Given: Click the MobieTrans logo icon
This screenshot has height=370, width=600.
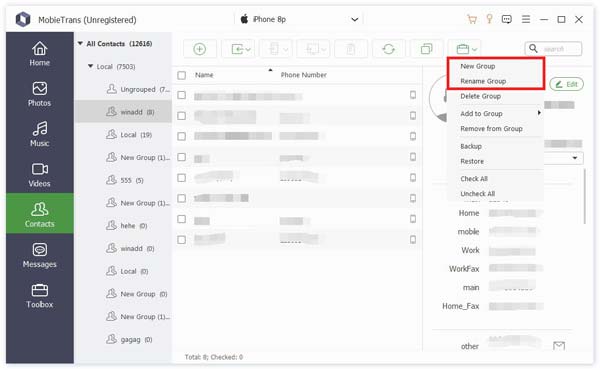Looking at the screenshot, I should coord(23,19).
